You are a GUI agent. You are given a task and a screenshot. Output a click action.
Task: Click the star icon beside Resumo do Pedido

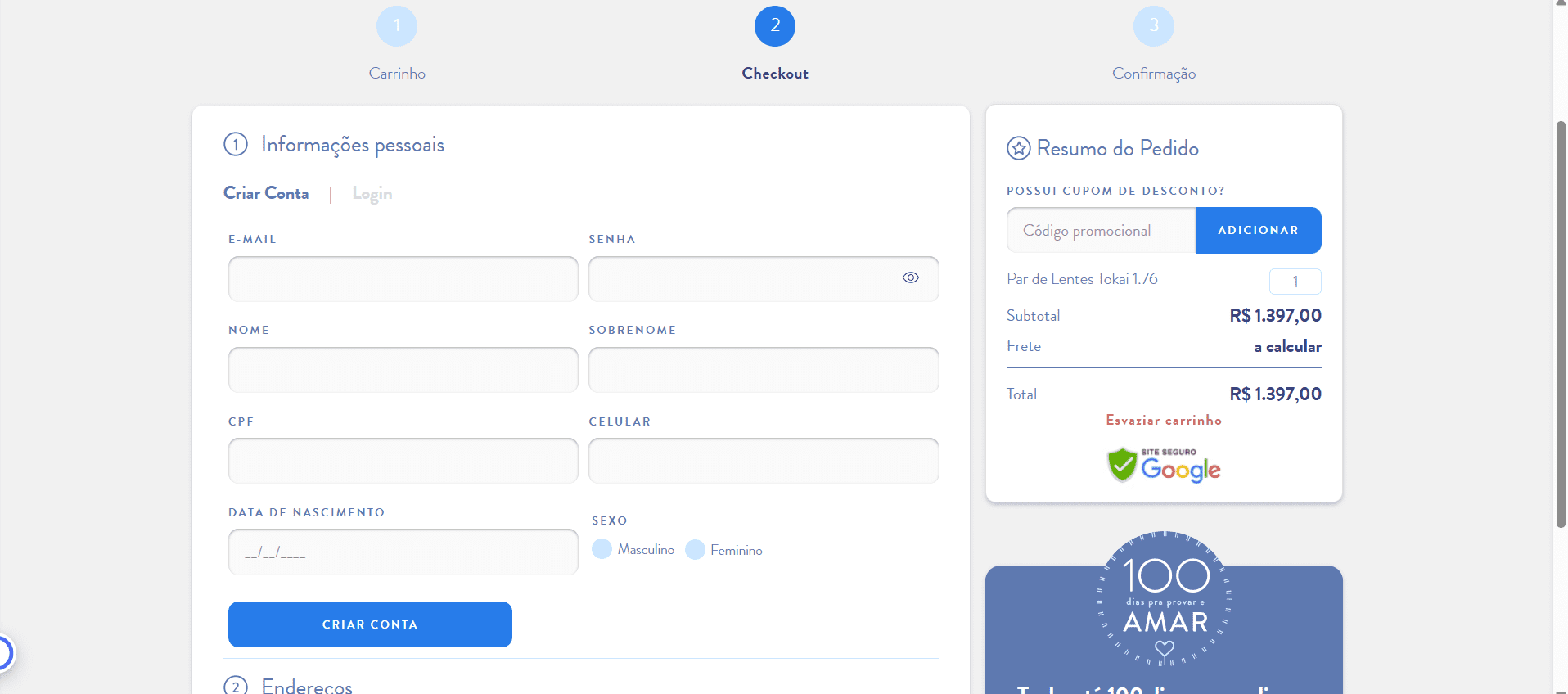(1018, 148)
